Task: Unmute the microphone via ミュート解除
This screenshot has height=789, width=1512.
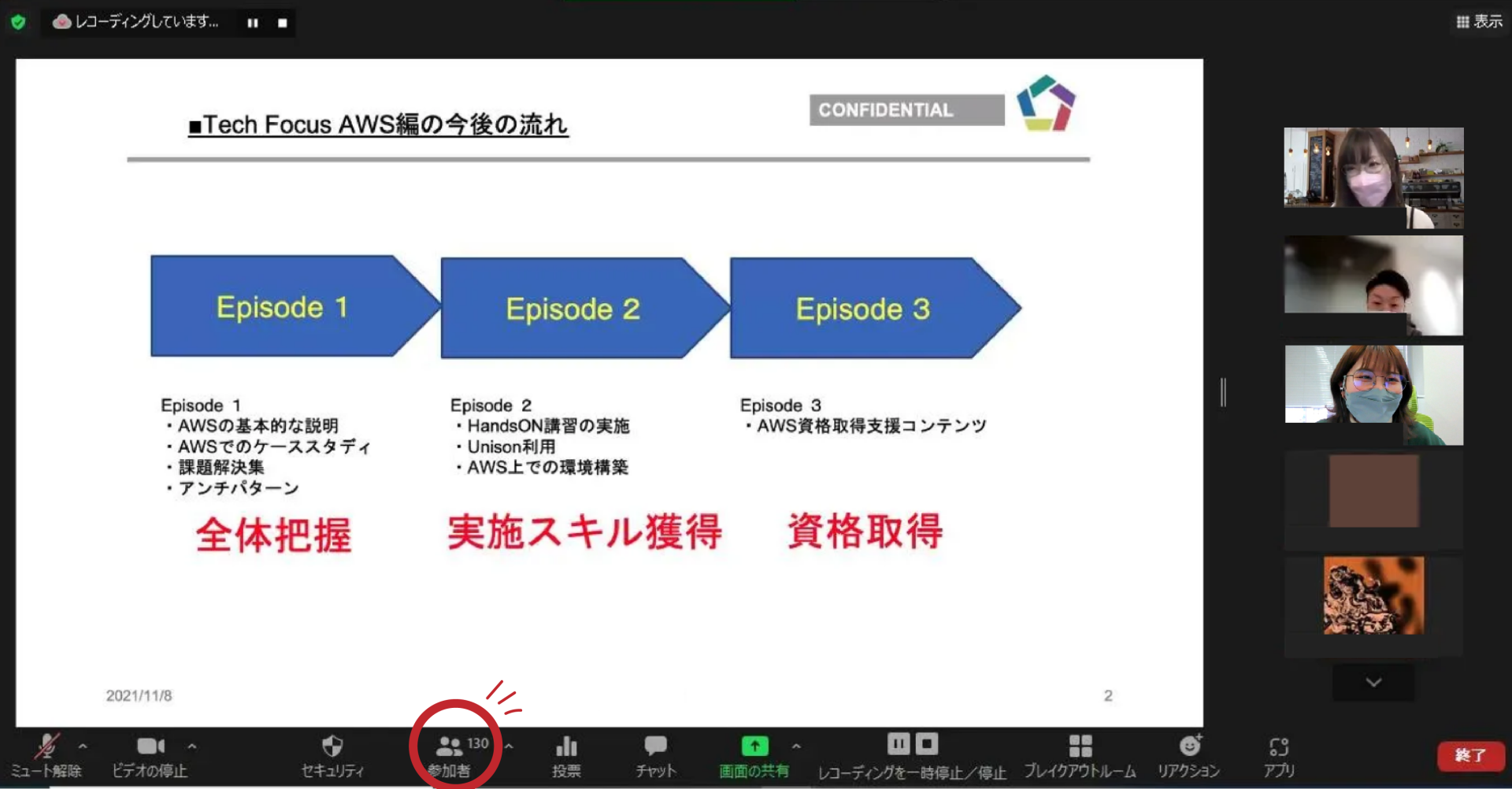Action: (46, 756)
